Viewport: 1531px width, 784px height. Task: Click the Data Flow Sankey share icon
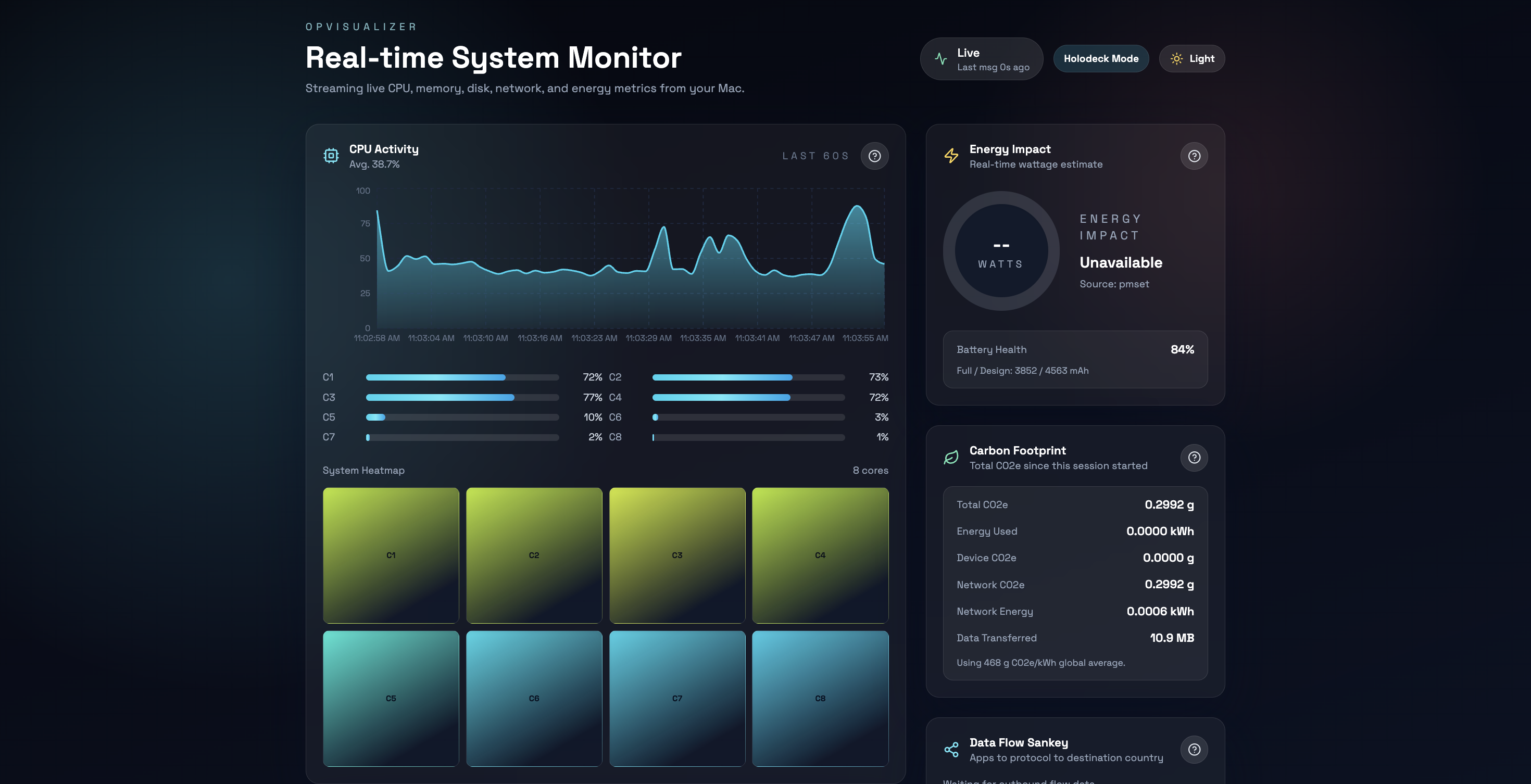tap(951, 750)
